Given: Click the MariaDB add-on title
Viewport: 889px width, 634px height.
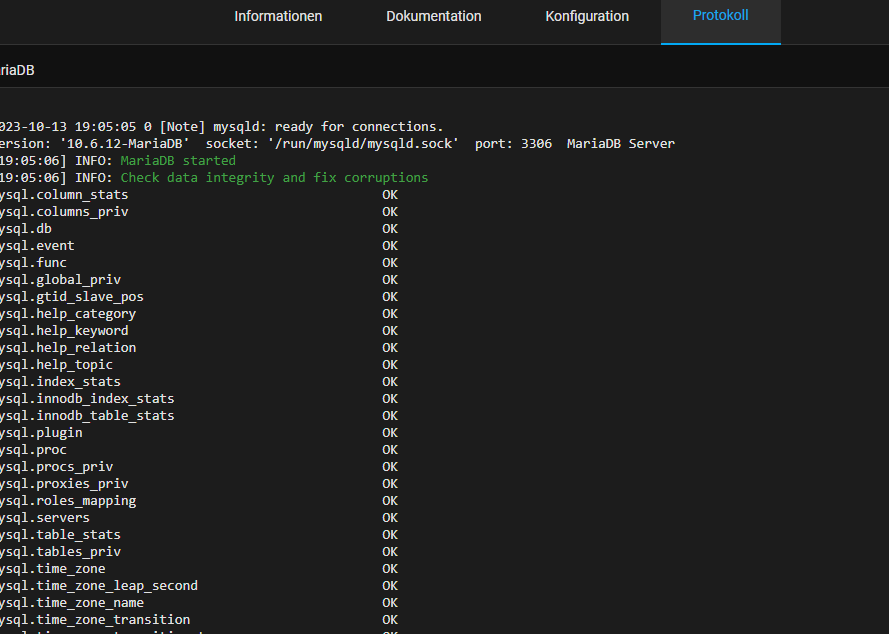Looking at the screenshot, I should click(17, 70).
